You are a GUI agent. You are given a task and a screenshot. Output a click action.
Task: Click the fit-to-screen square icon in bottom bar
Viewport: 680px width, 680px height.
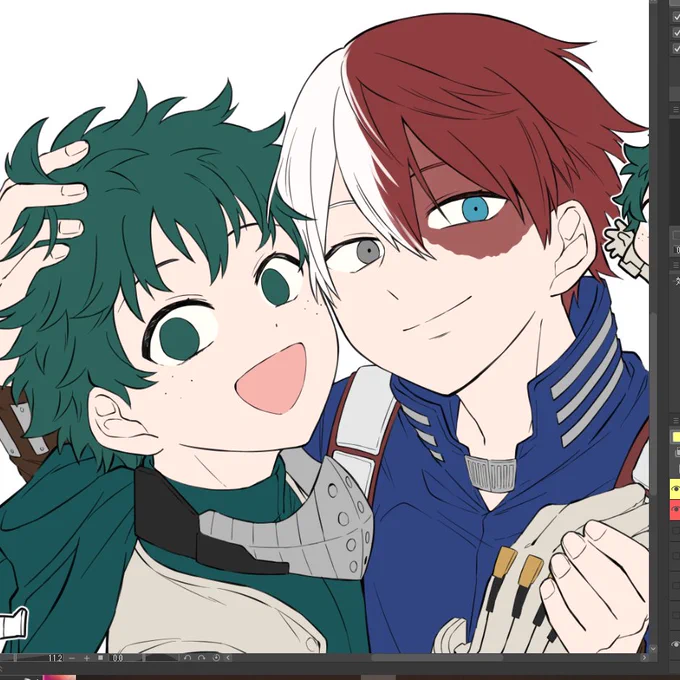(101, 658)
